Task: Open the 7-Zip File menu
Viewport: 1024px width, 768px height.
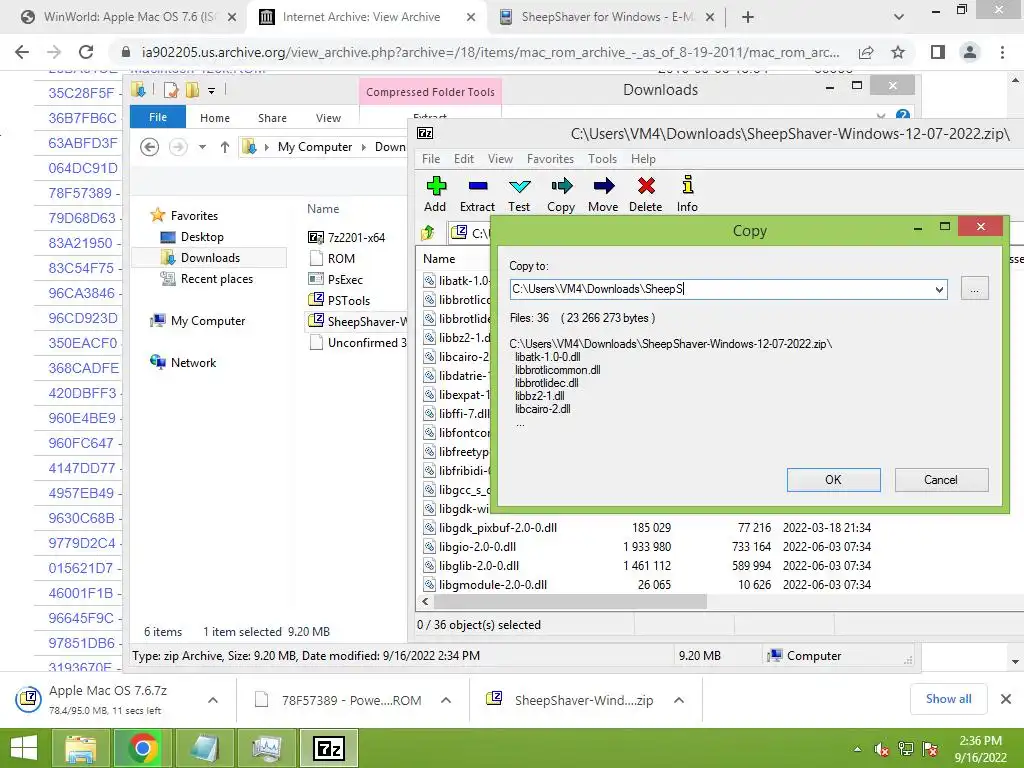Action: (x=430, y=159)
